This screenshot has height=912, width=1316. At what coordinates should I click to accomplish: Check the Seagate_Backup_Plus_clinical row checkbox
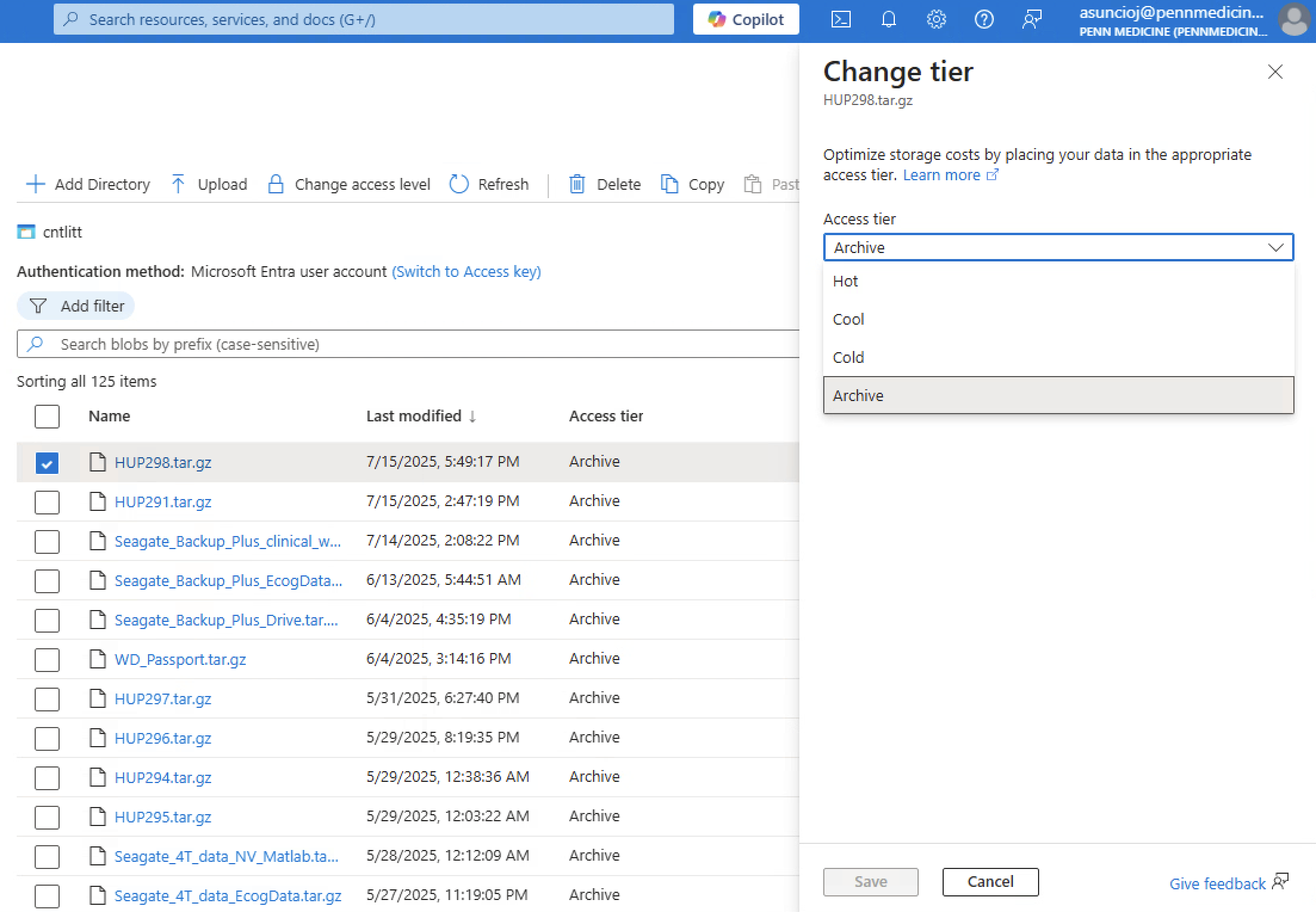point(47,541)
